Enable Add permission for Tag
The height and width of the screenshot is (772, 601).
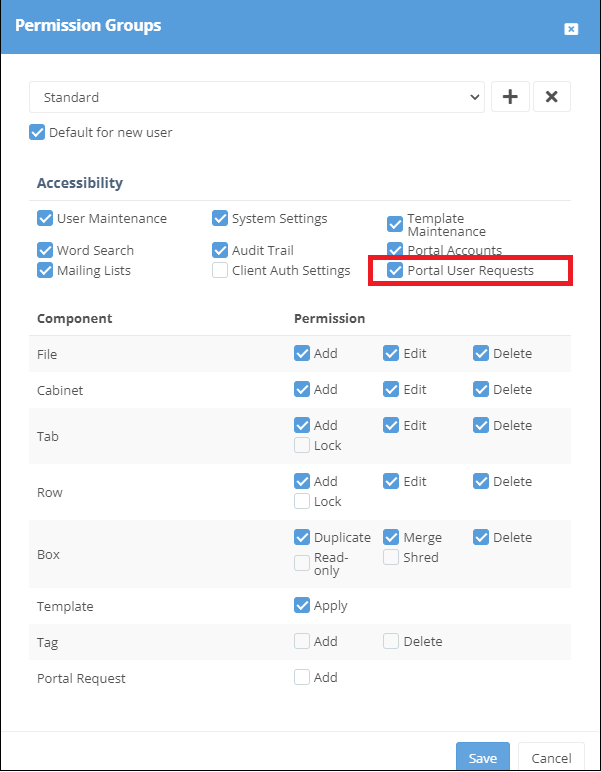point(302,641)
